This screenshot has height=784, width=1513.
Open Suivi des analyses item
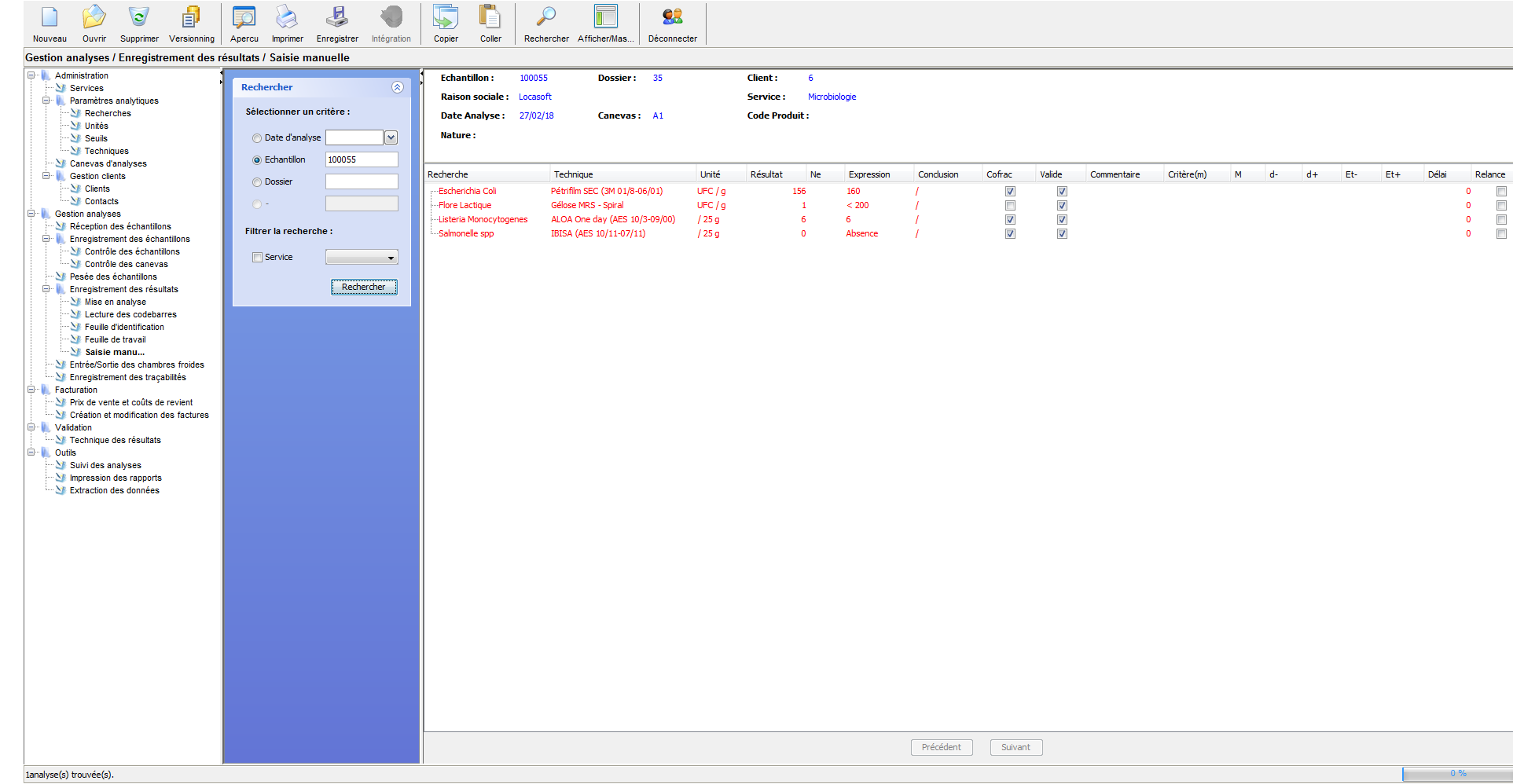105,465
